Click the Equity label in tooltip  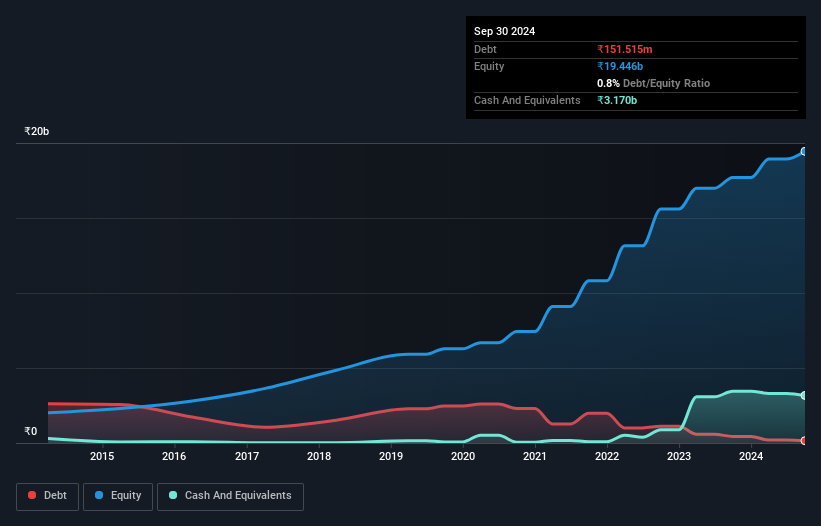(x=489, y=66)
